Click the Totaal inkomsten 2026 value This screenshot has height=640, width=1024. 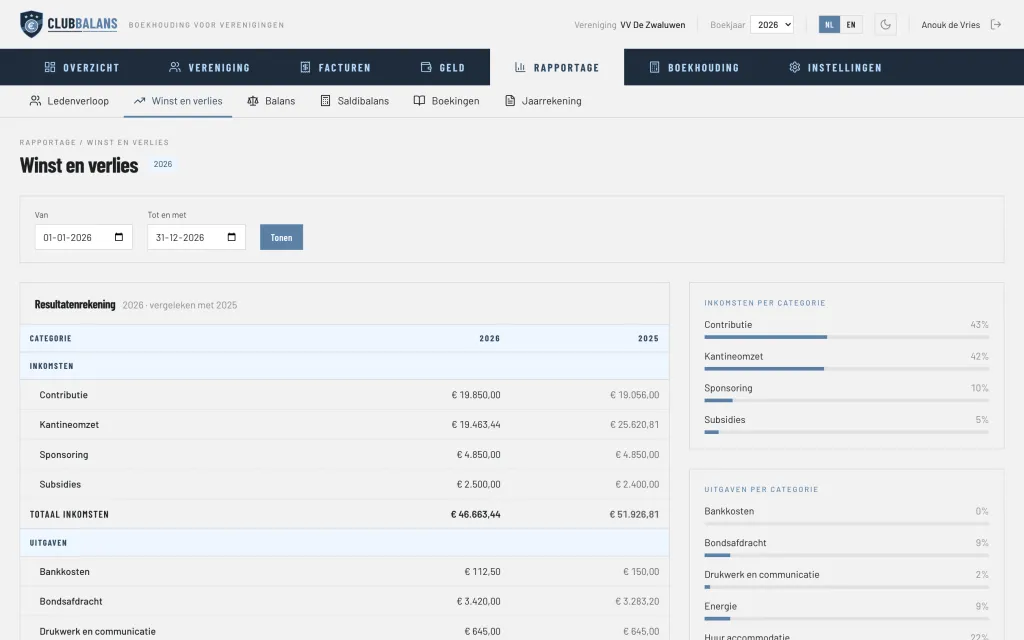tap(475, 515)
